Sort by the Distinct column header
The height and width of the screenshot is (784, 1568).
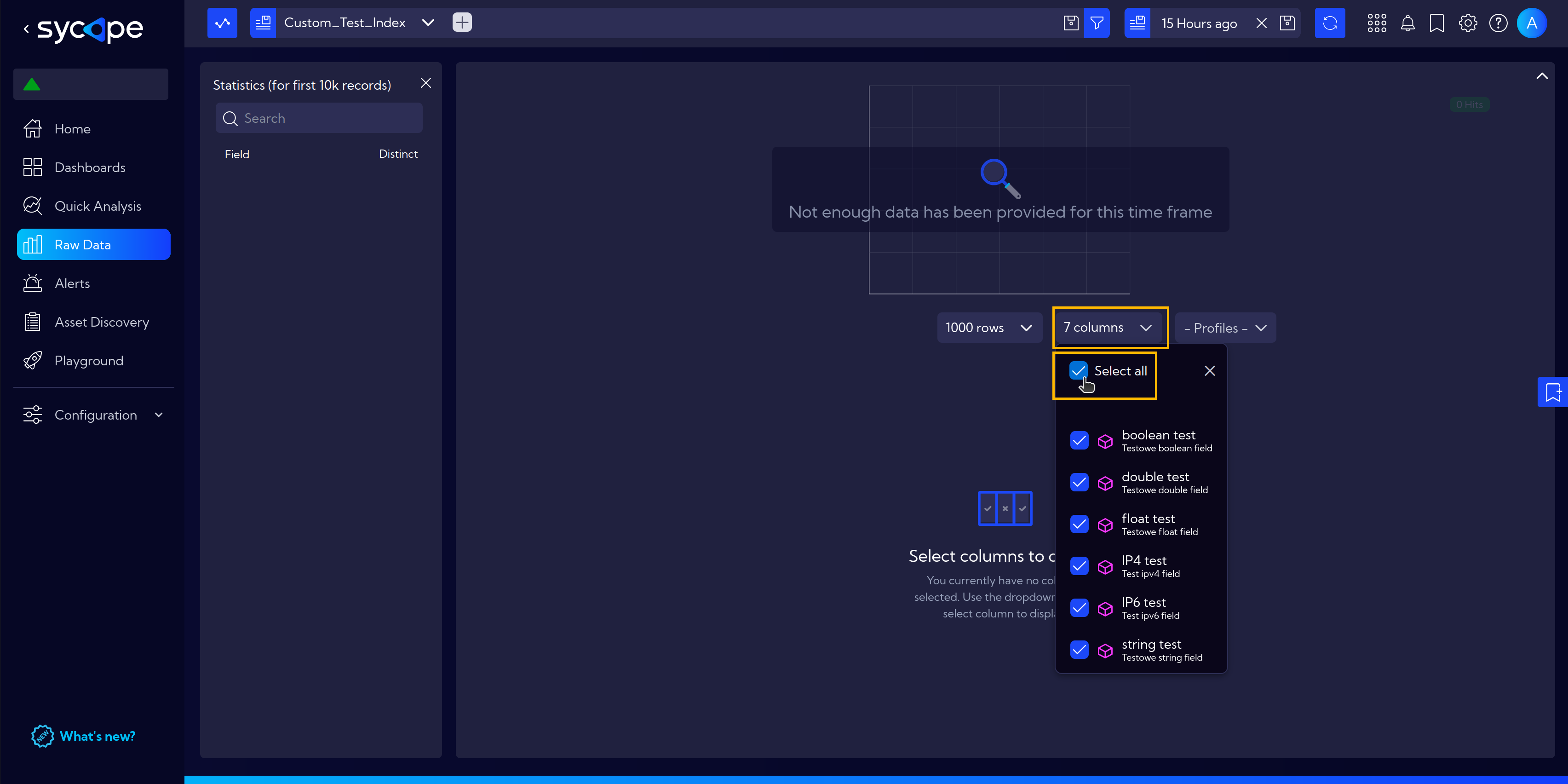point(398,154)
